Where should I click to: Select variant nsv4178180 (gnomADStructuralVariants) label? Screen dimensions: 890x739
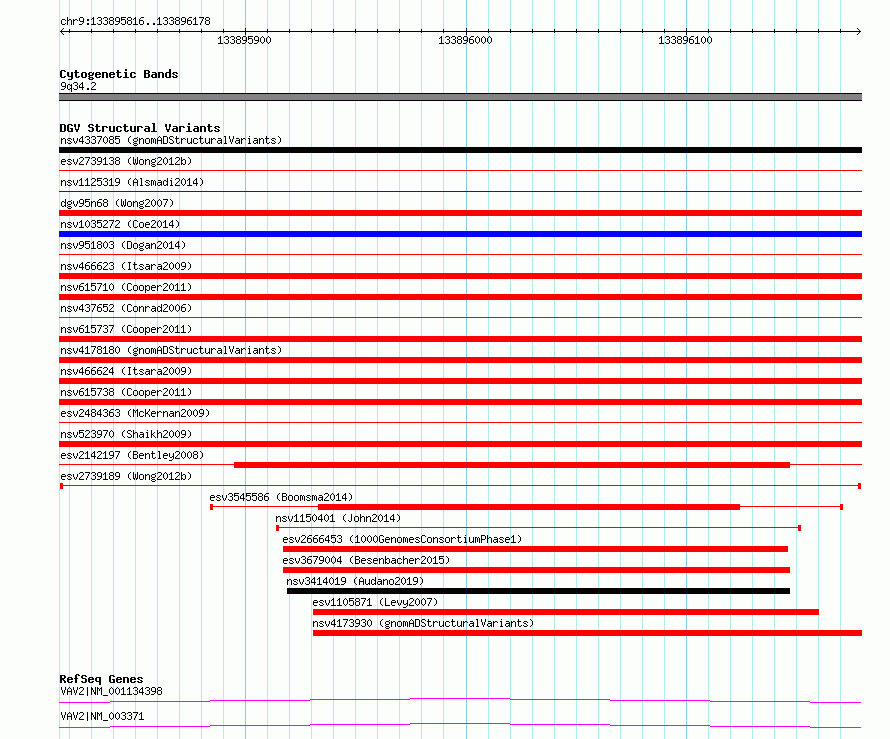pos(171,350)
